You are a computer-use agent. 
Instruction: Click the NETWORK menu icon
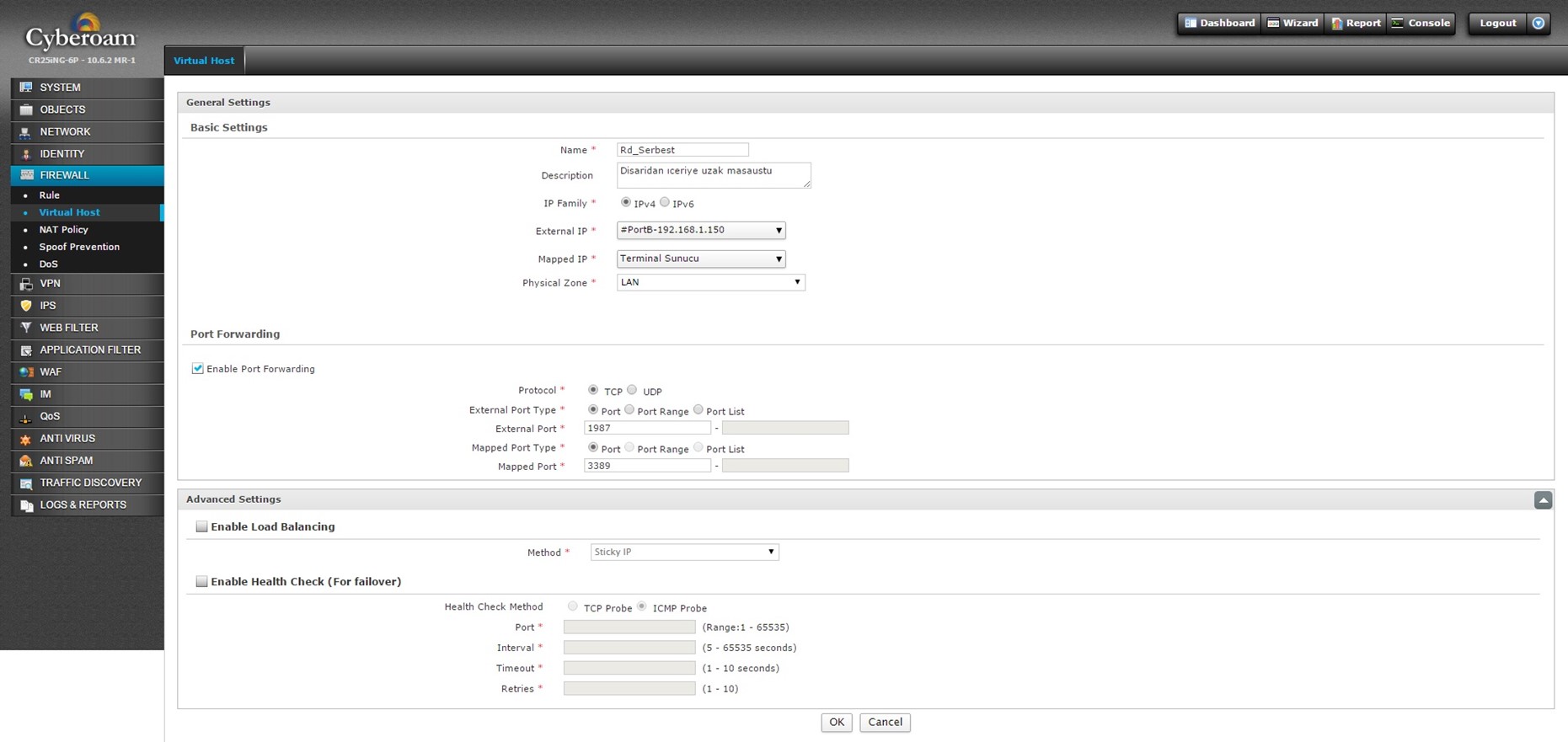pos(26,132)
